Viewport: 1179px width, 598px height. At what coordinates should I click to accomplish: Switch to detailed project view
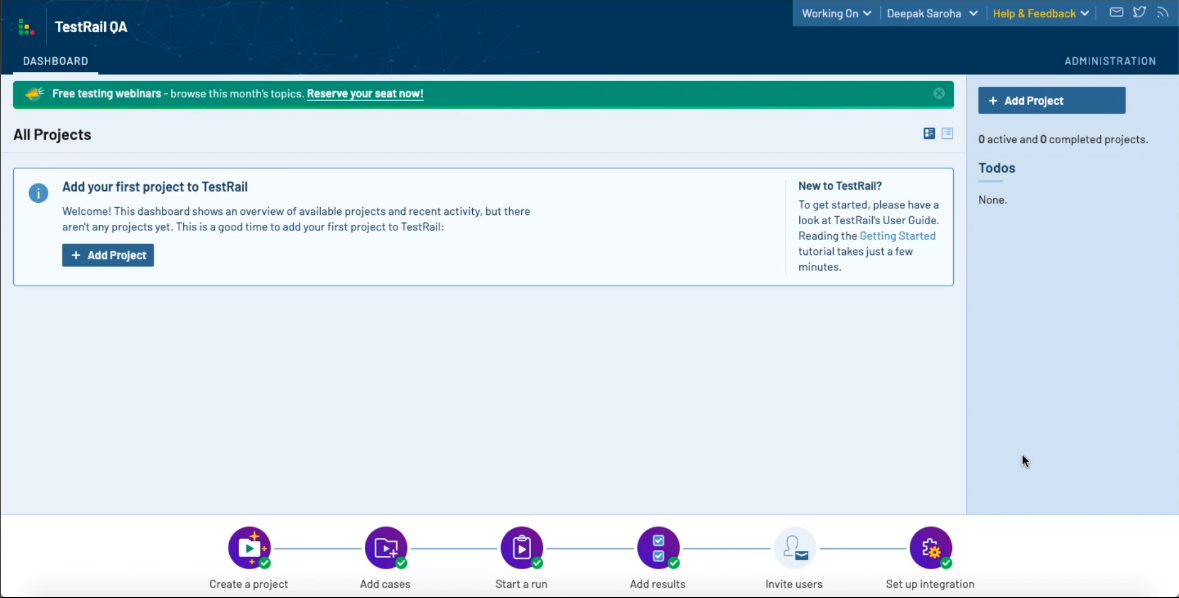(929, 133)
